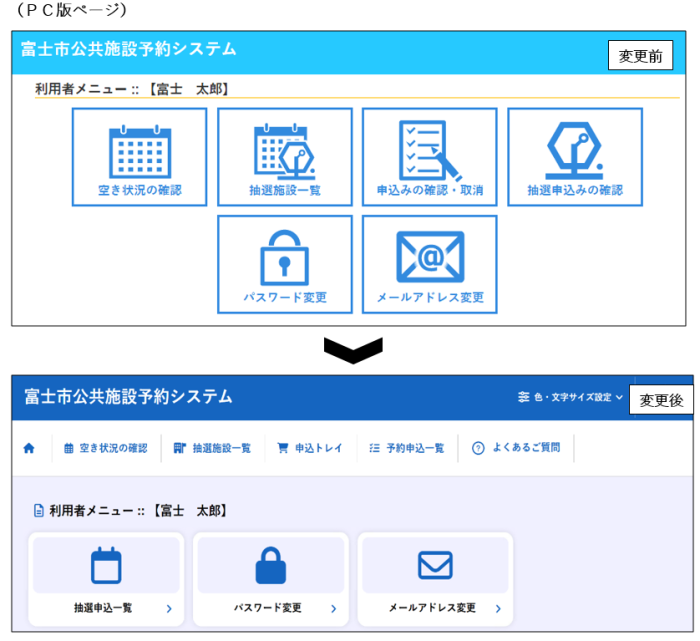Screen dimensions: 700x641
Task: Open the old メールアドレス変更 envelope tile
Action: tap(429, 264)
